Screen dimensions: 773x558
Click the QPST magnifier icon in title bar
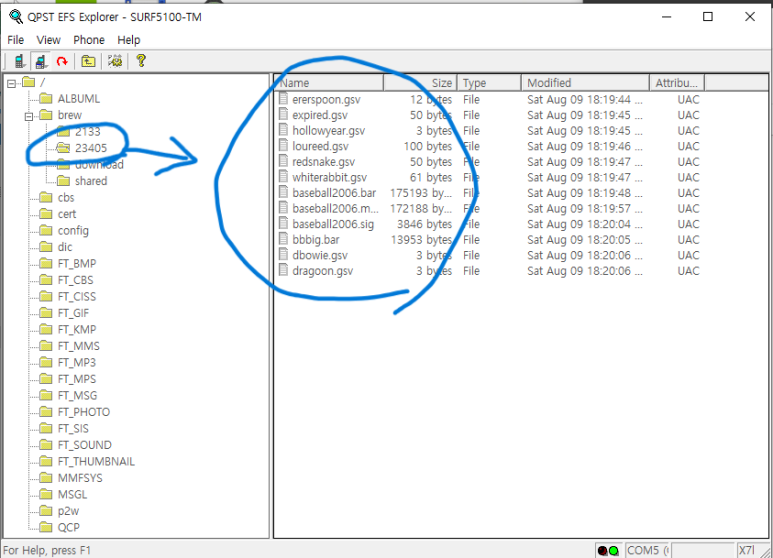[16, 17]
